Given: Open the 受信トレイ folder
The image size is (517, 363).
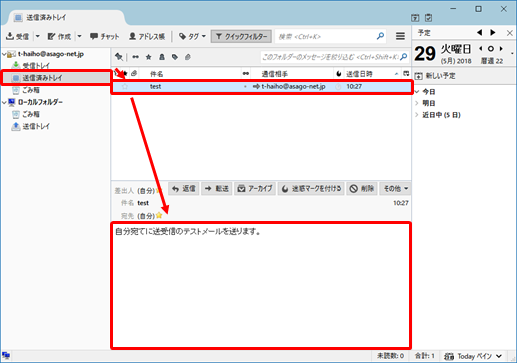Looking at the screenshot, I should coord(31,66).
